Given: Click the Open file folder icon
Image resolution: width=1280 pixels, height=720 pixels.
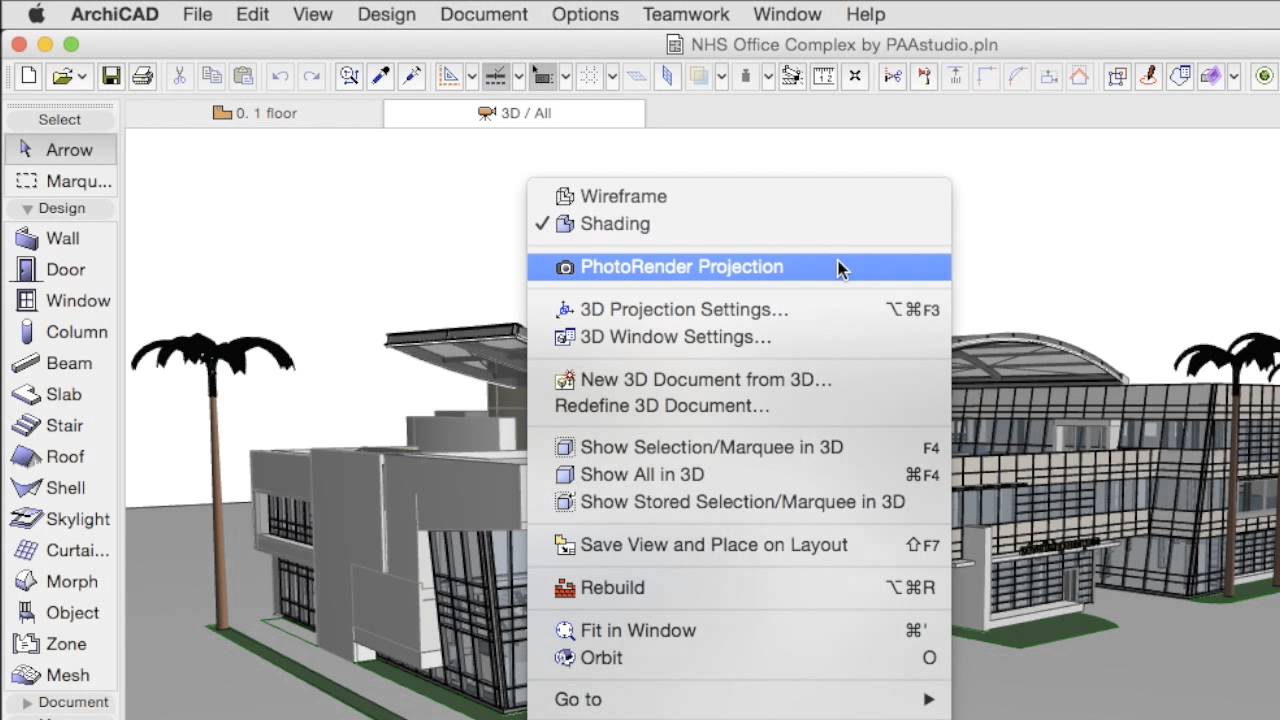Looking at the screenshot, I should (x=62, y=76).
